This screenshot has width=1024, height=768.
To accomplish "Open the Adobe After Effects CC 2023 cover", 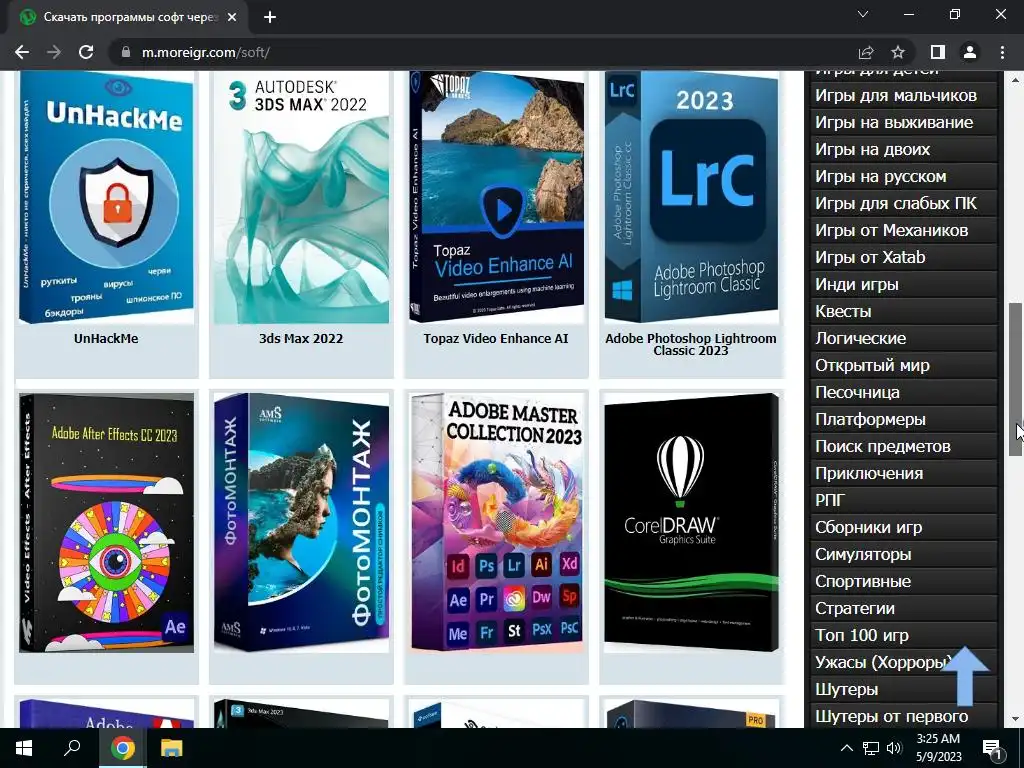I will pos(106,522).
